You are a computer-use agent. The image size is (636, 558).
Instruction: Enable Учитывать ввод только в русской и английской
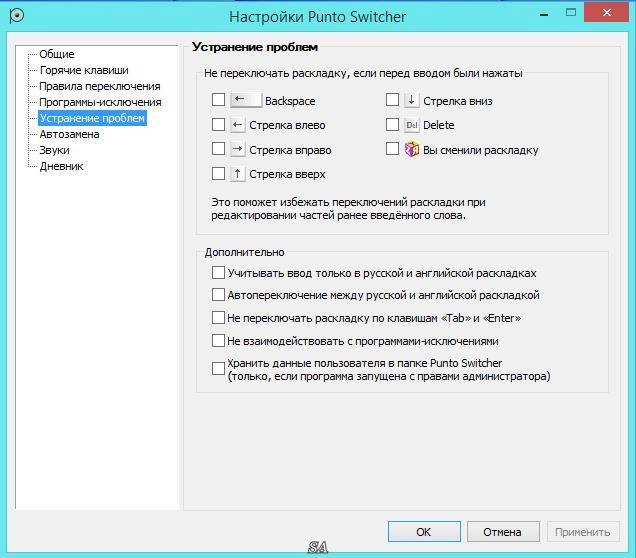point(218,273)
